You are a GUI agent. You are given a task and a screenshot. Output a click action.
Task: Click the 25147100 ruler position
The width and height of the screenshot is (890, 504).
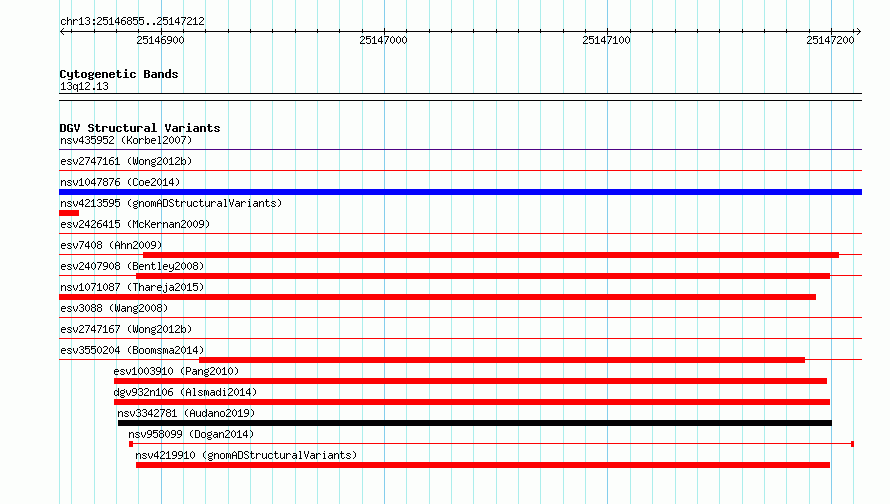607,40
